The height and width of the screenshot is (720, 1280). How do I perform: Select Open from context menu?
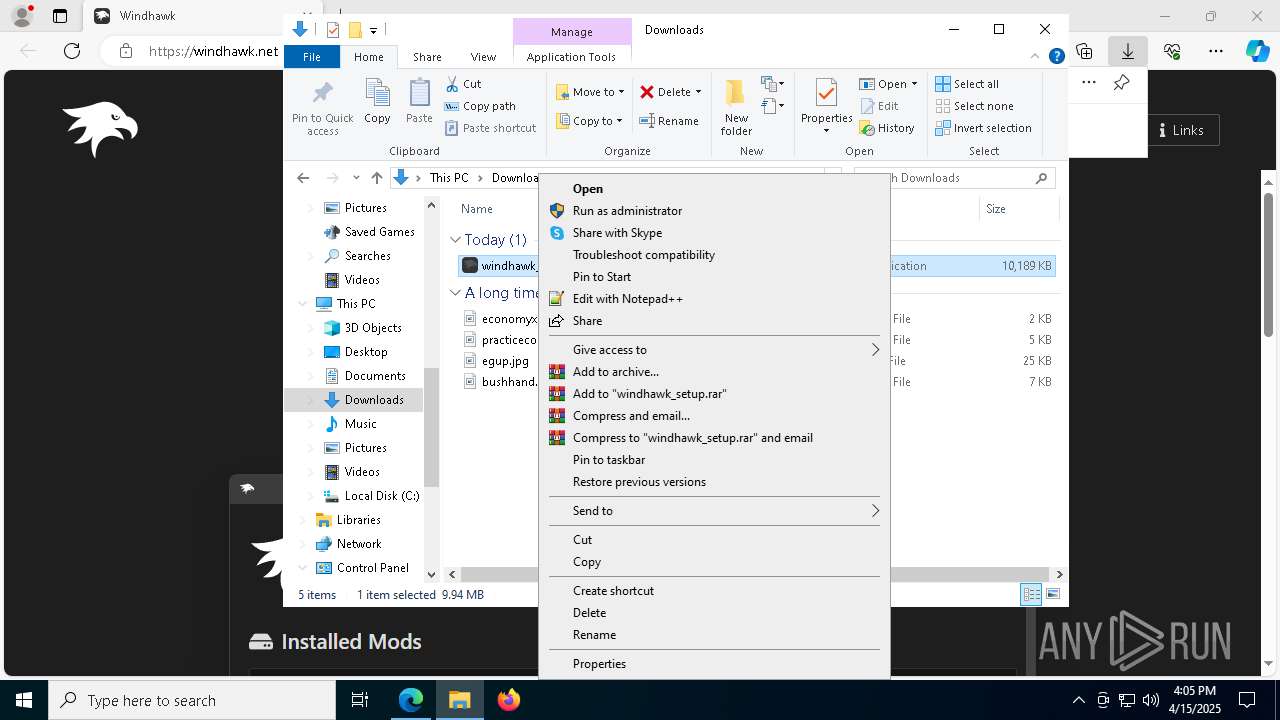click(x=714, y=189)
